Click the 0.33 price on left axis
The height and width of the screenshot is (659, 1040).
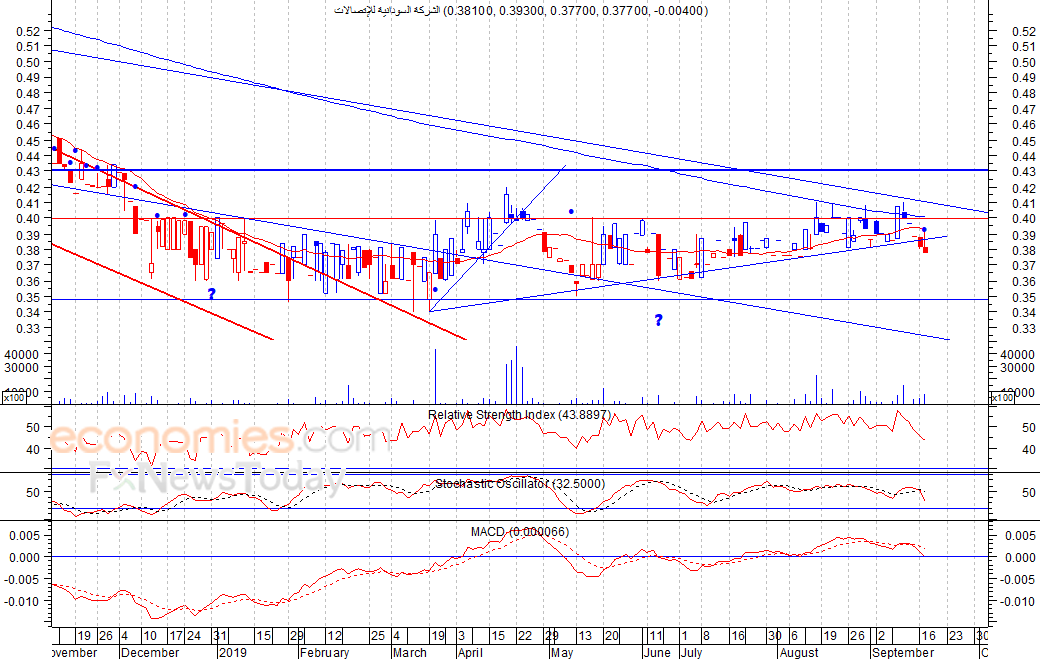tap(28, 328)
